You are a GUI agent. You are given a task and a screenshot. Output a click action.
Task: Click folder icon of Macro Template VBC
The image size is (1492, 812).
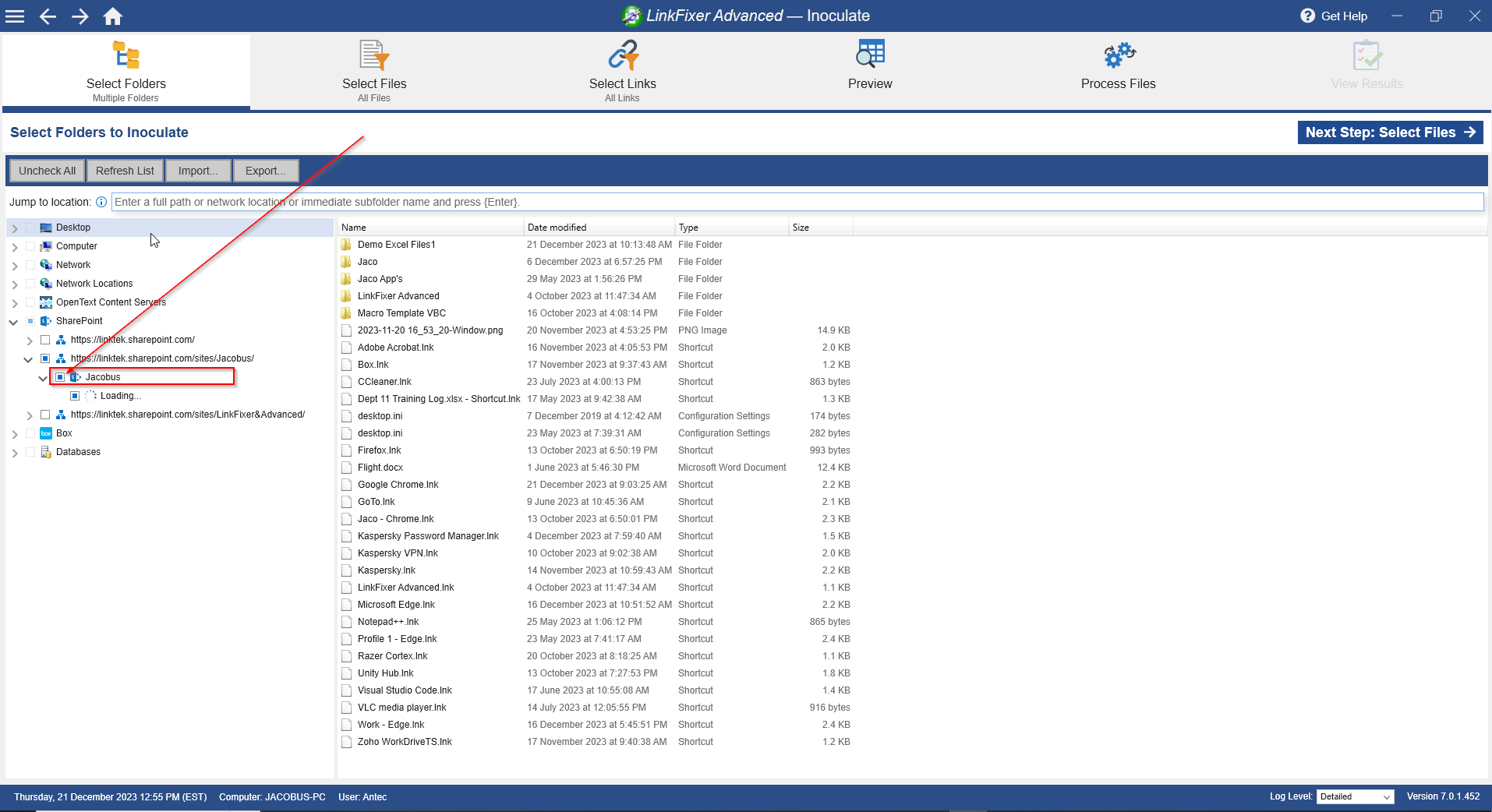pos(346,313)
